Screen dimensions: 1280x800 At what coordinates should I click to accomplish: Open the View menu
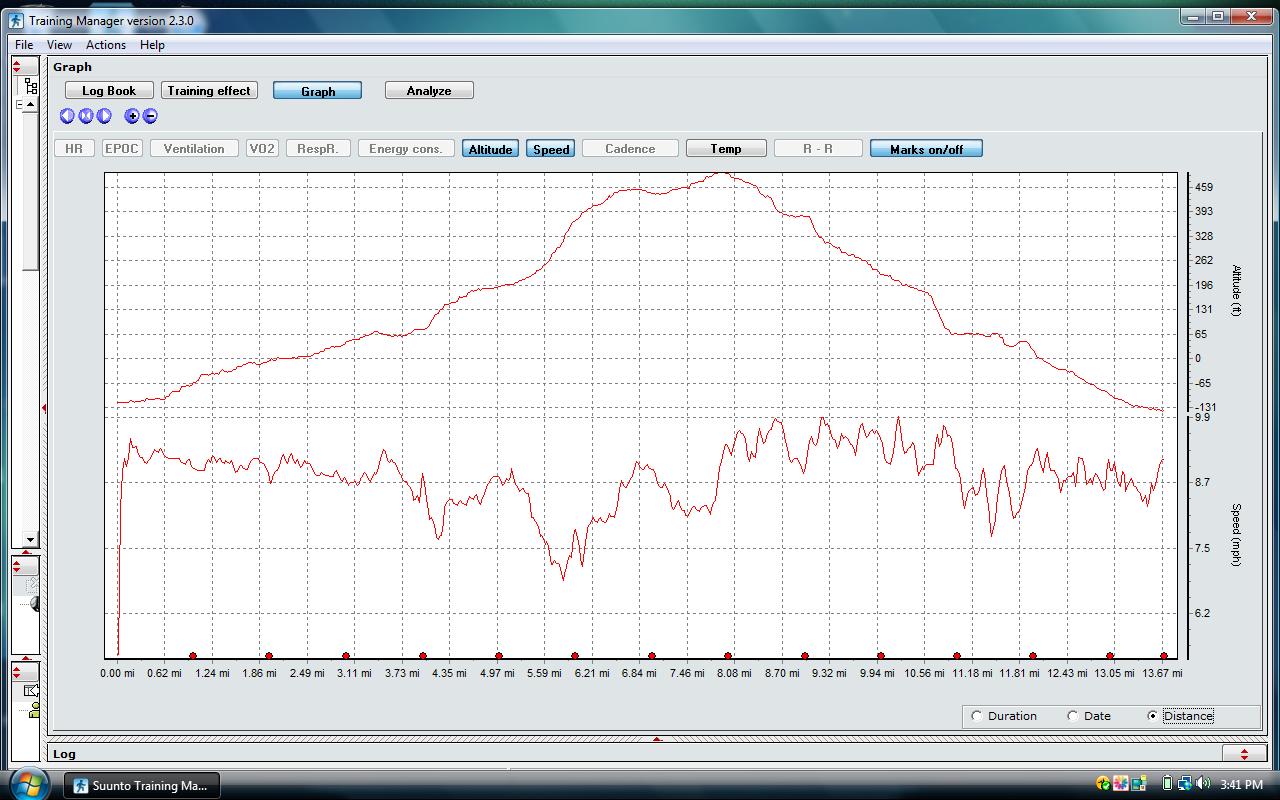[59, 45]
